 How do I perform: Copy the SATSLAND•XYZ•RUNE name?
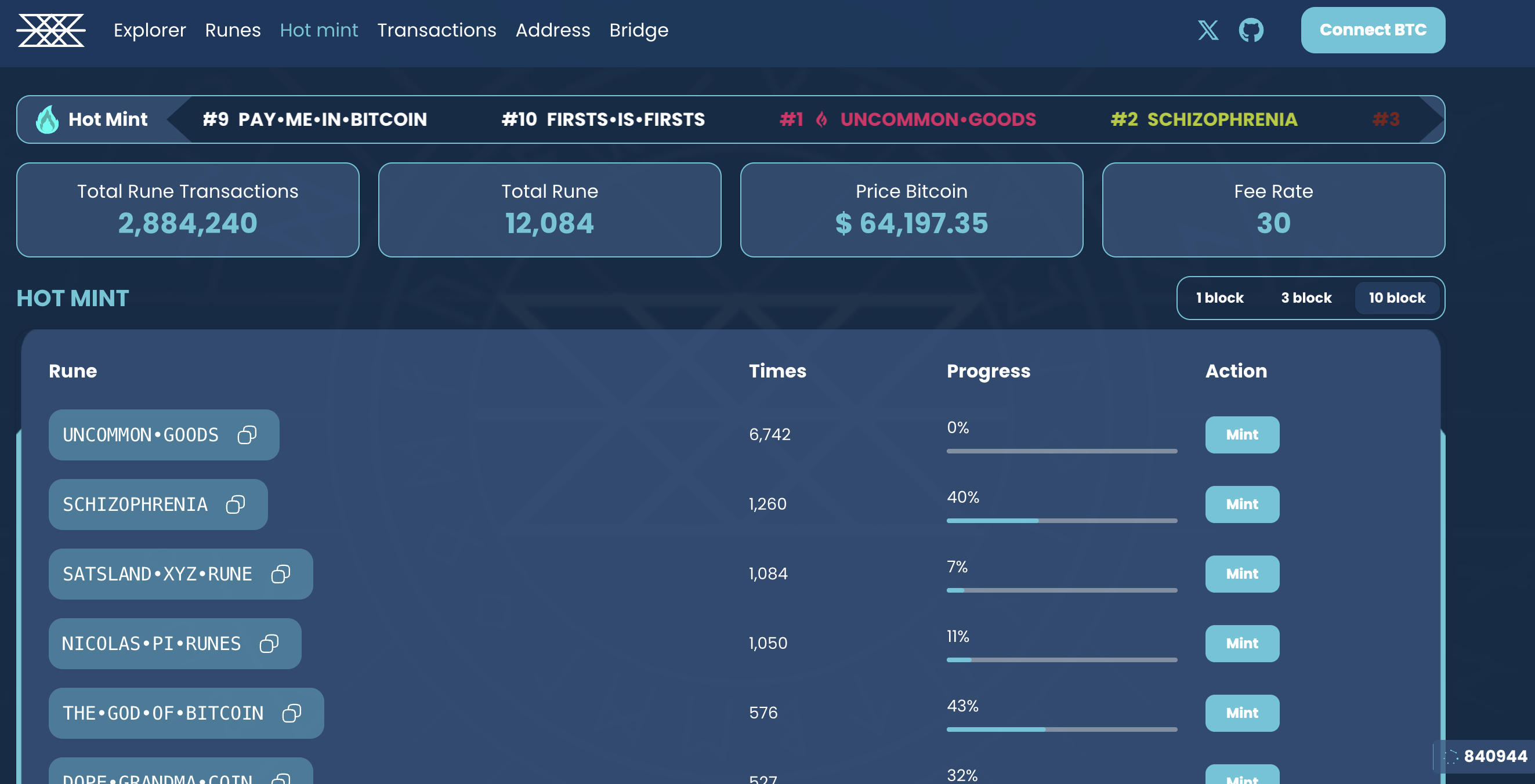(281, 574)
